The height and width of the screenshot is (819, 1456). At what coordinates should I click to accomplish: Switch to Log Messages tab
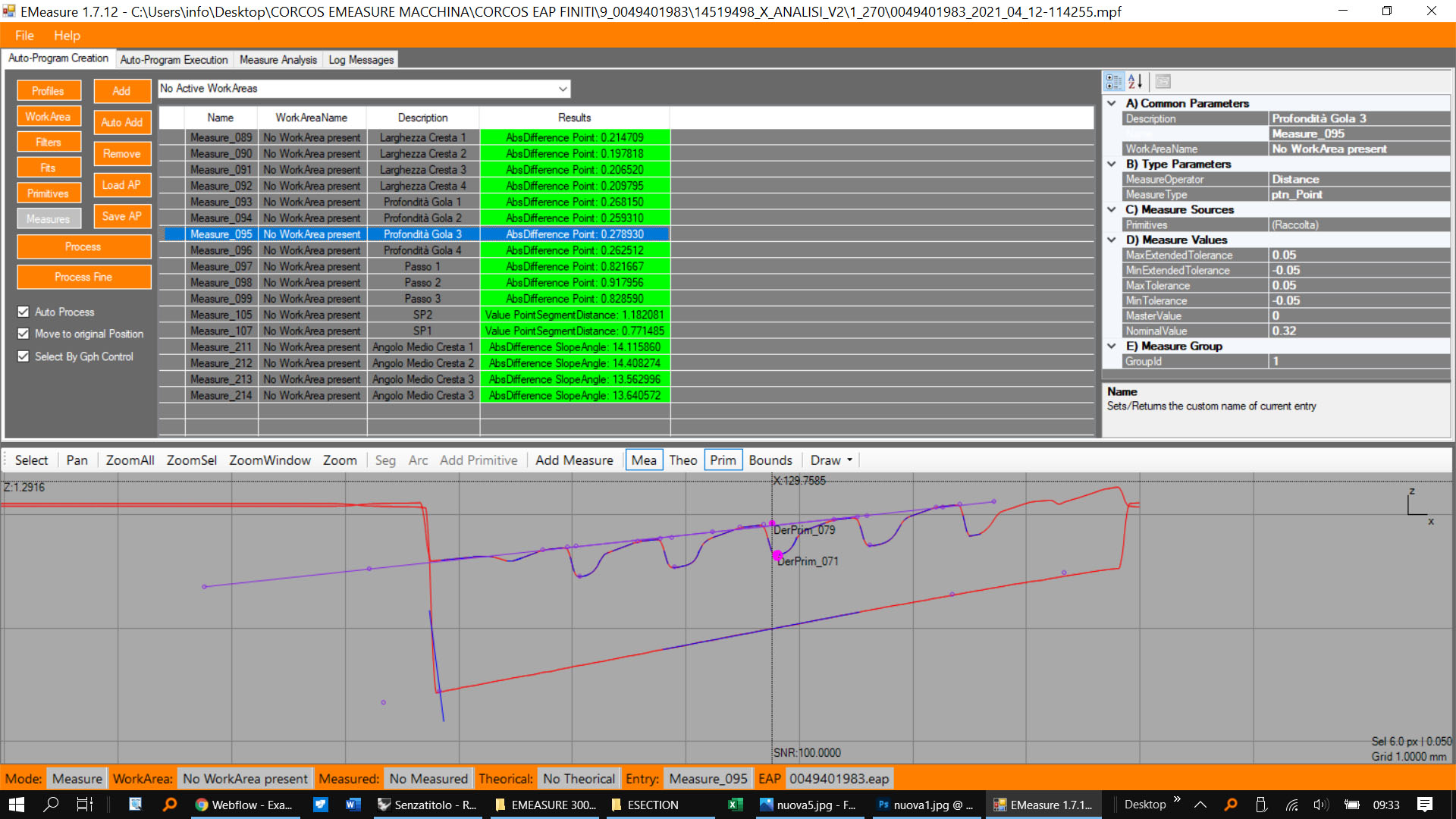361,59
